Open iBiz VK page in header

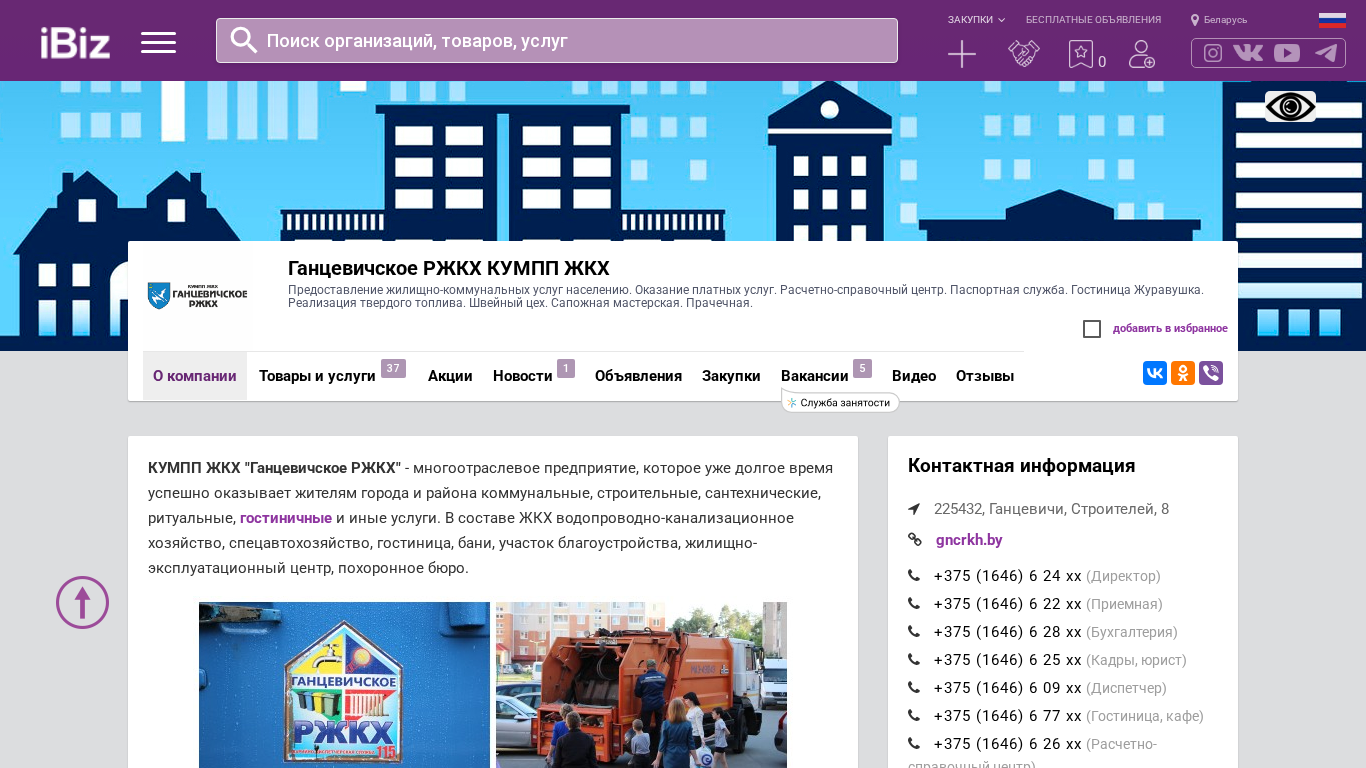[x=1248, y=53]
